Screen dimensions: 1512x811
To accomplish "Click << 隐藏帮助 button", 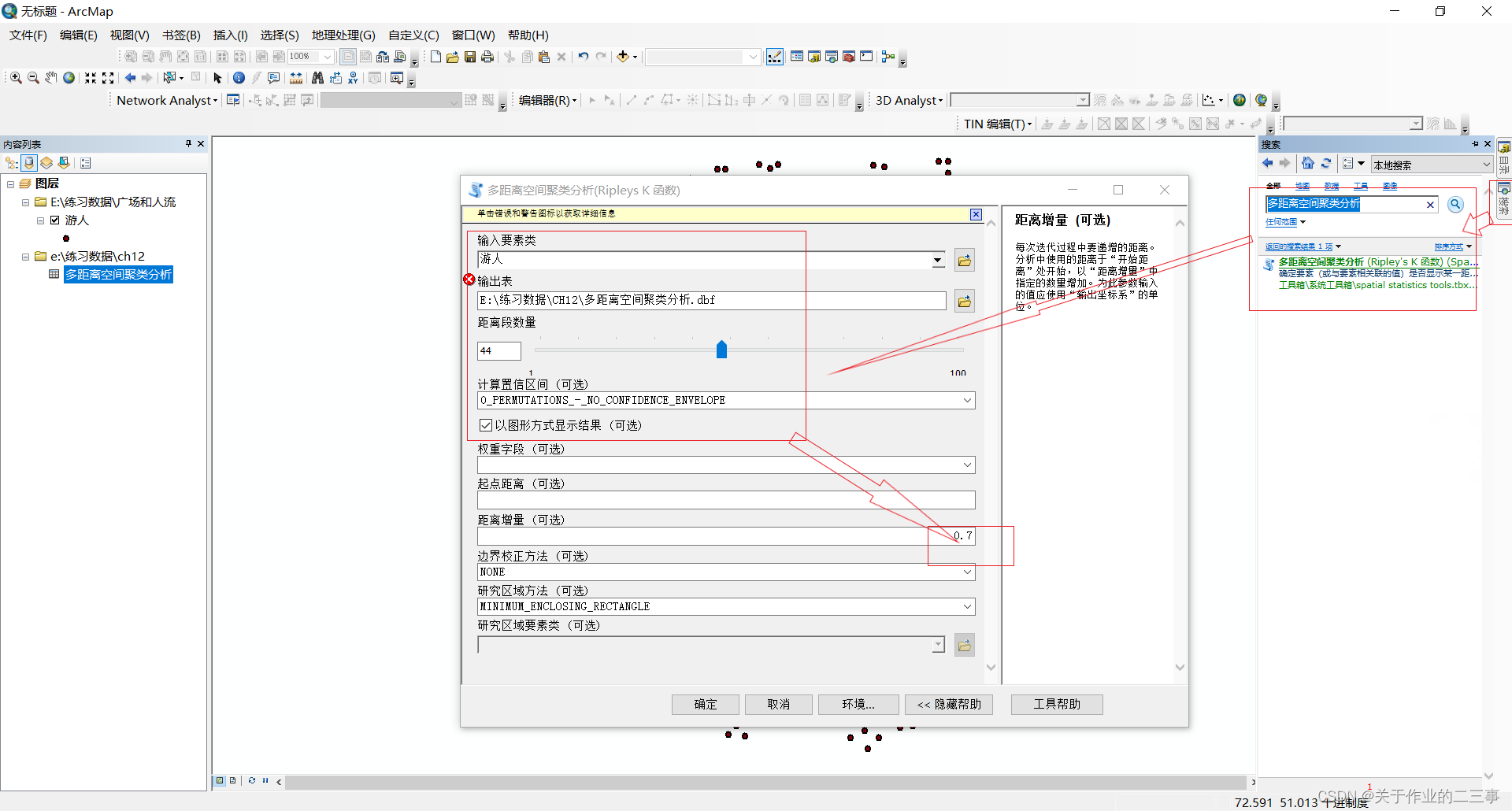I will (x=949, y=705).
